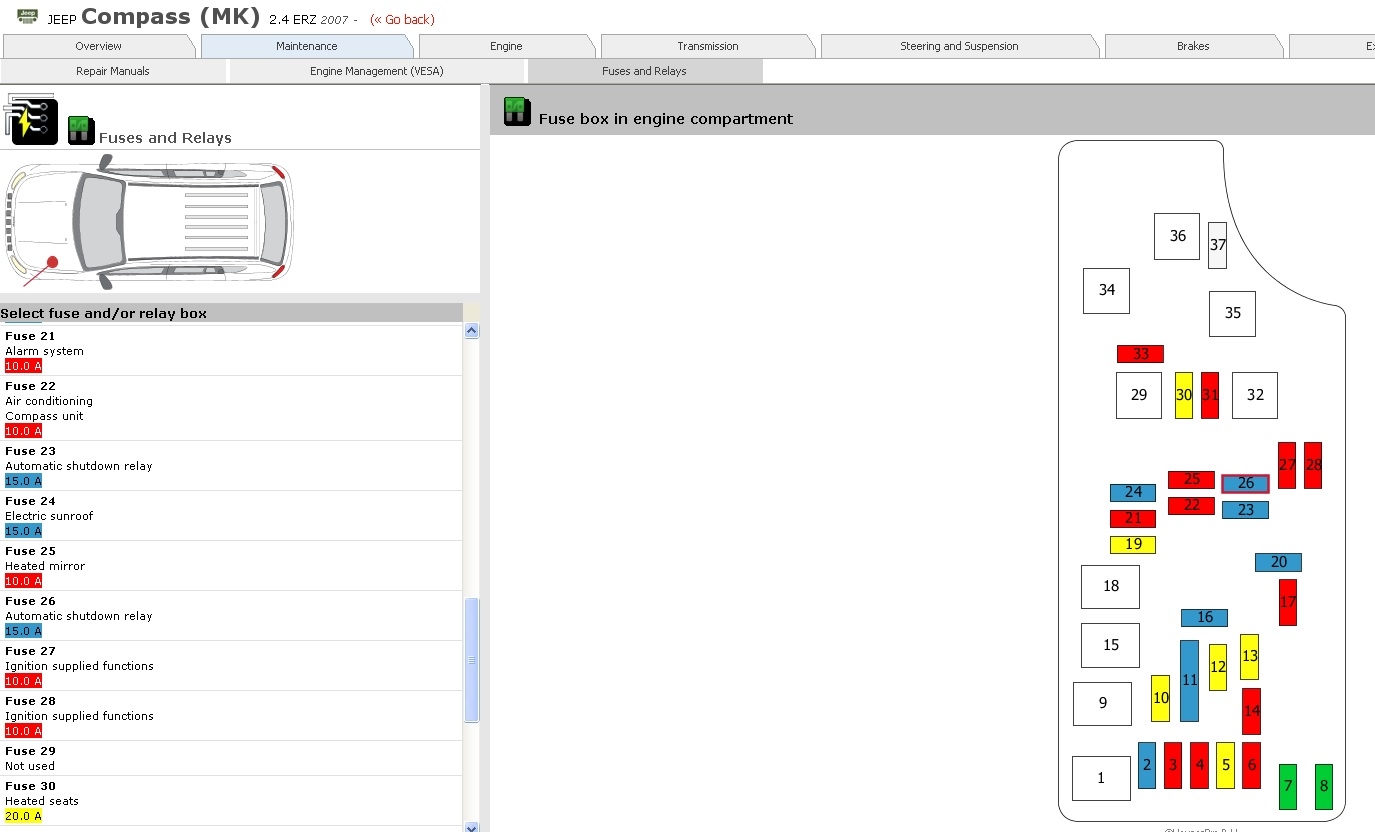1375x832 pixels.
Task: Click relay 36 in the fuse box diagram
Action: [x=1177, y=236]
